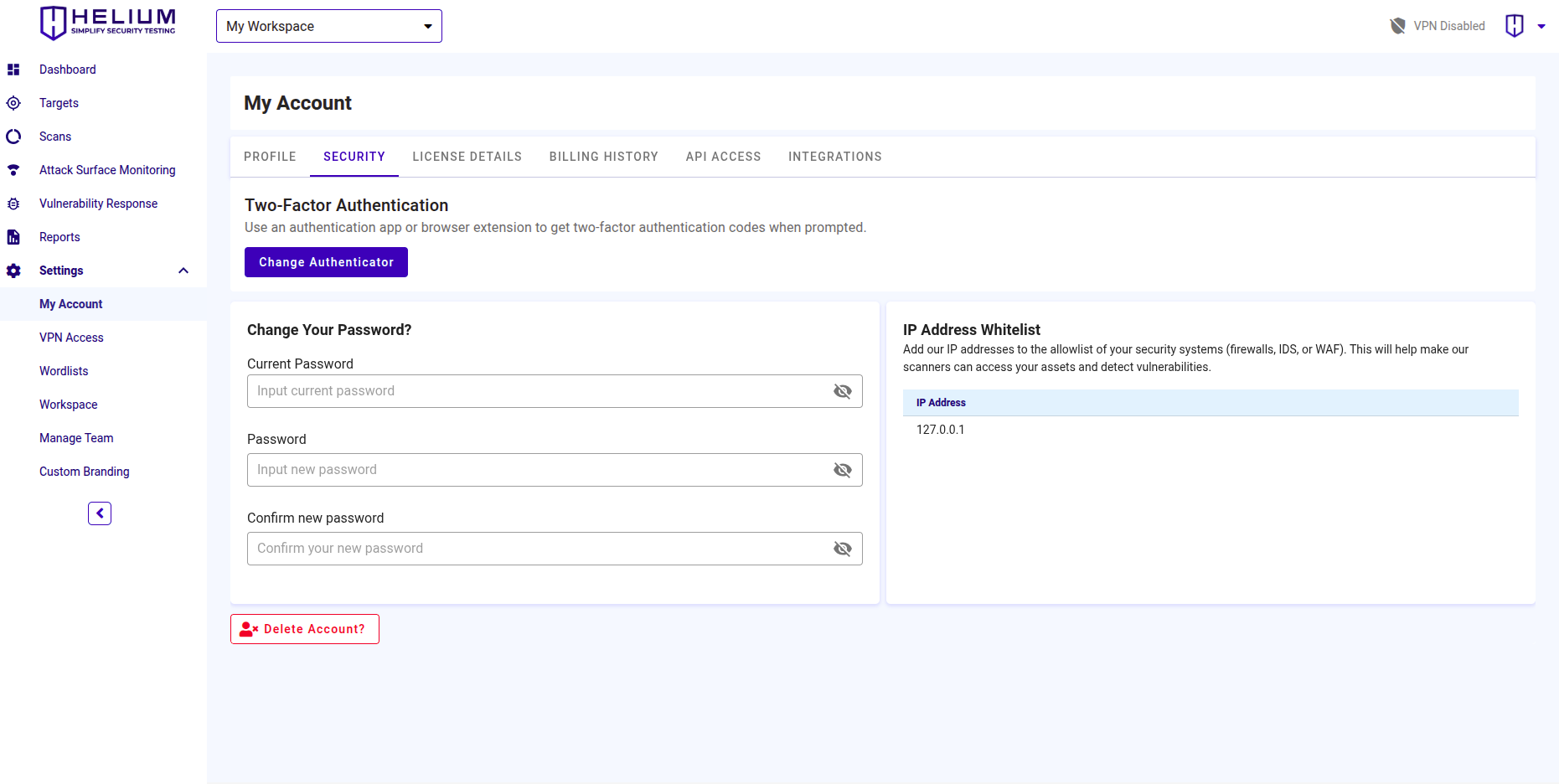Toggle visibility of the new password
1559x784 pixels.
(x=842, y=470)
